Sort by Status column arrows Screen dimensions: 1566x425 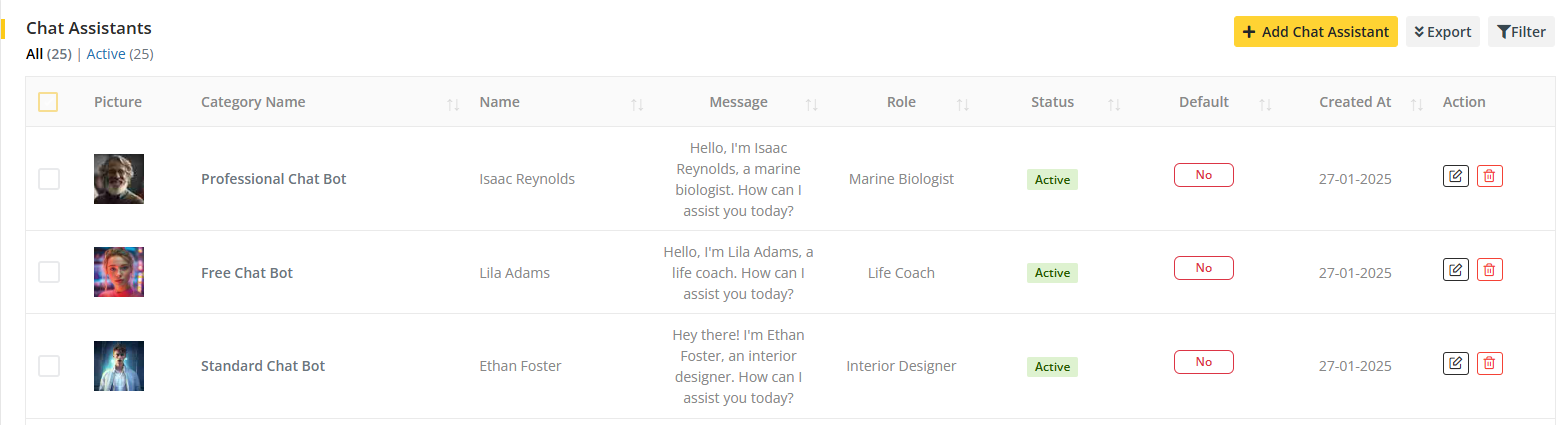[1114, 103]
